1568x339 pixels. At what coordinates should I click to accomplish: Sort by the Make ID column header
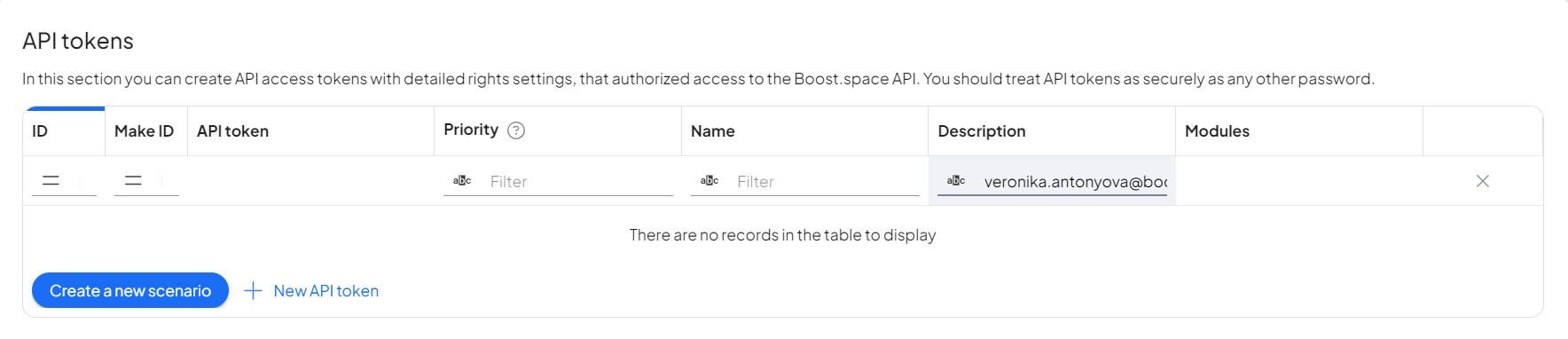click(145, 131)
